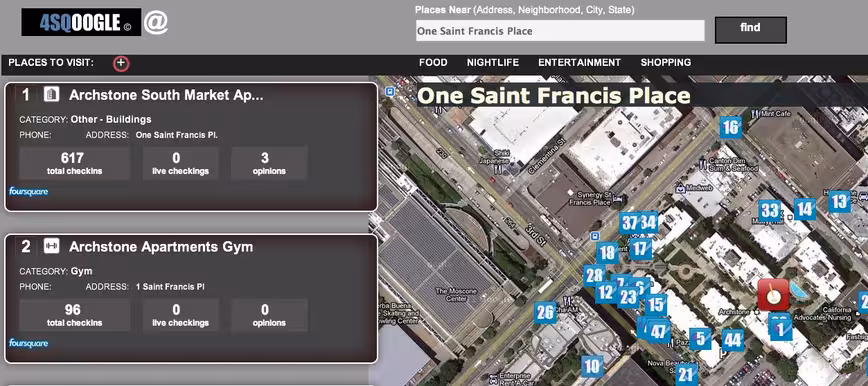Open the FOOD category
This screenshot has height=386, width=868.
click(x=433, y=63)
